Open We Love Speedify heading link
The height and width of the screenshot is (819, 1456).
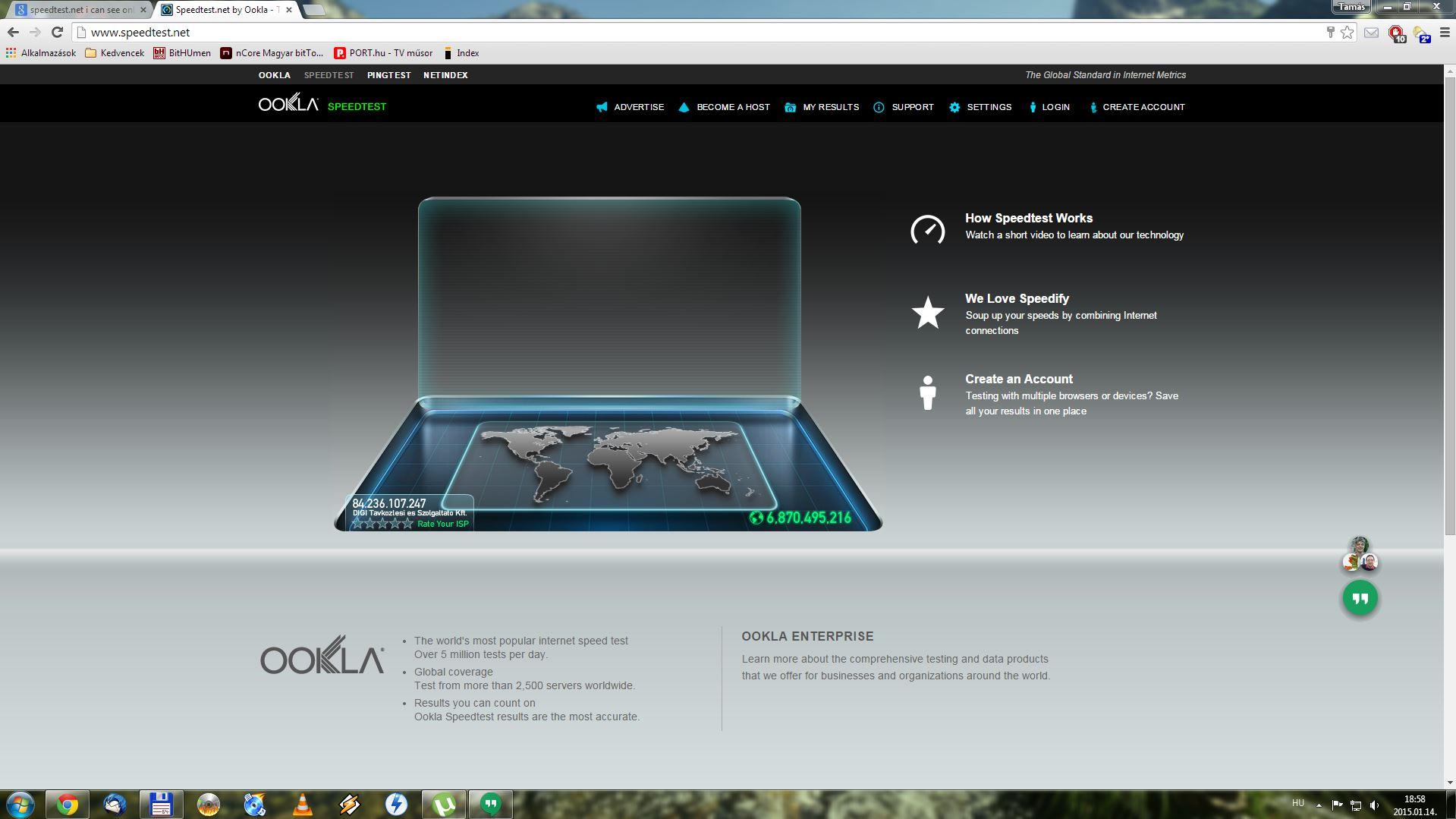tap(1017, 298)
